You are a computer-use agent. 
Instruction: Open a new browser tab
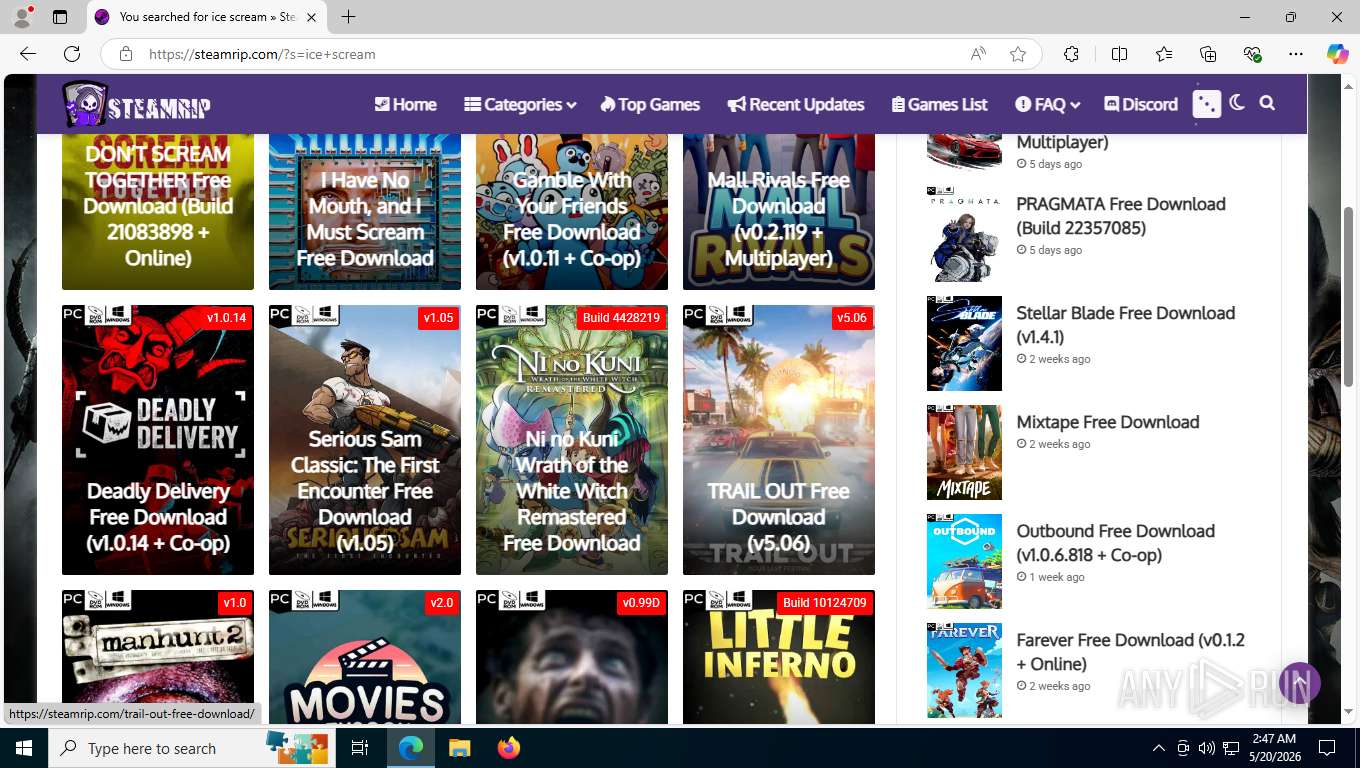[x=348, y=17]
